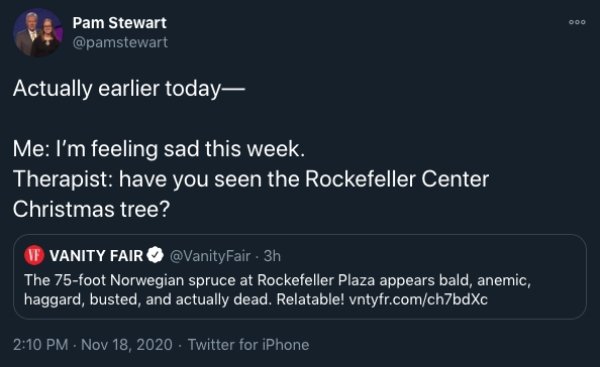Click the verified badge beside Vanity Fair
The height and width of the screenshot is (367, 600).
coord(155,255)
